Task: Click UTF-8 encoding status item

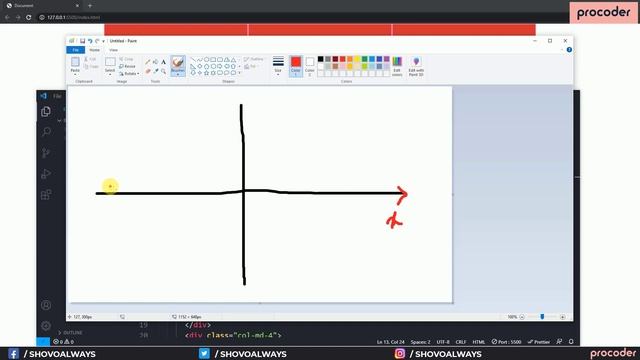Action: pos(443,342)
